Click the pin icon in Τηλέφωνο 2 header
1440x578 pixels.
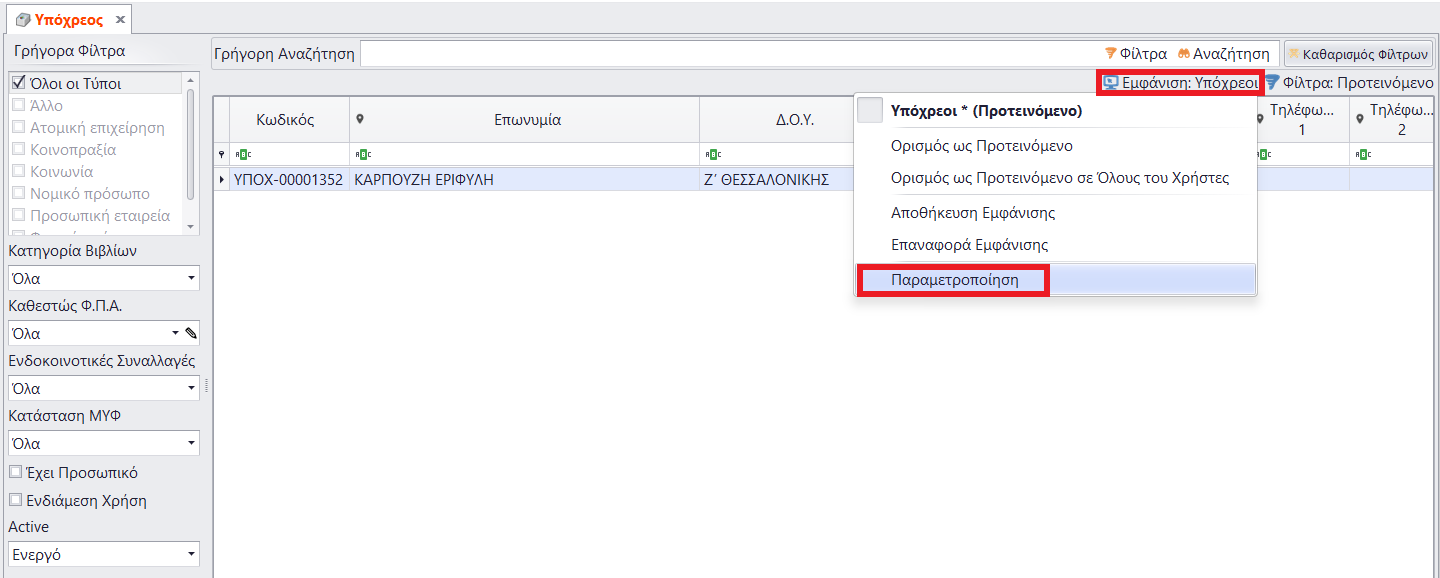point(1360,119)
